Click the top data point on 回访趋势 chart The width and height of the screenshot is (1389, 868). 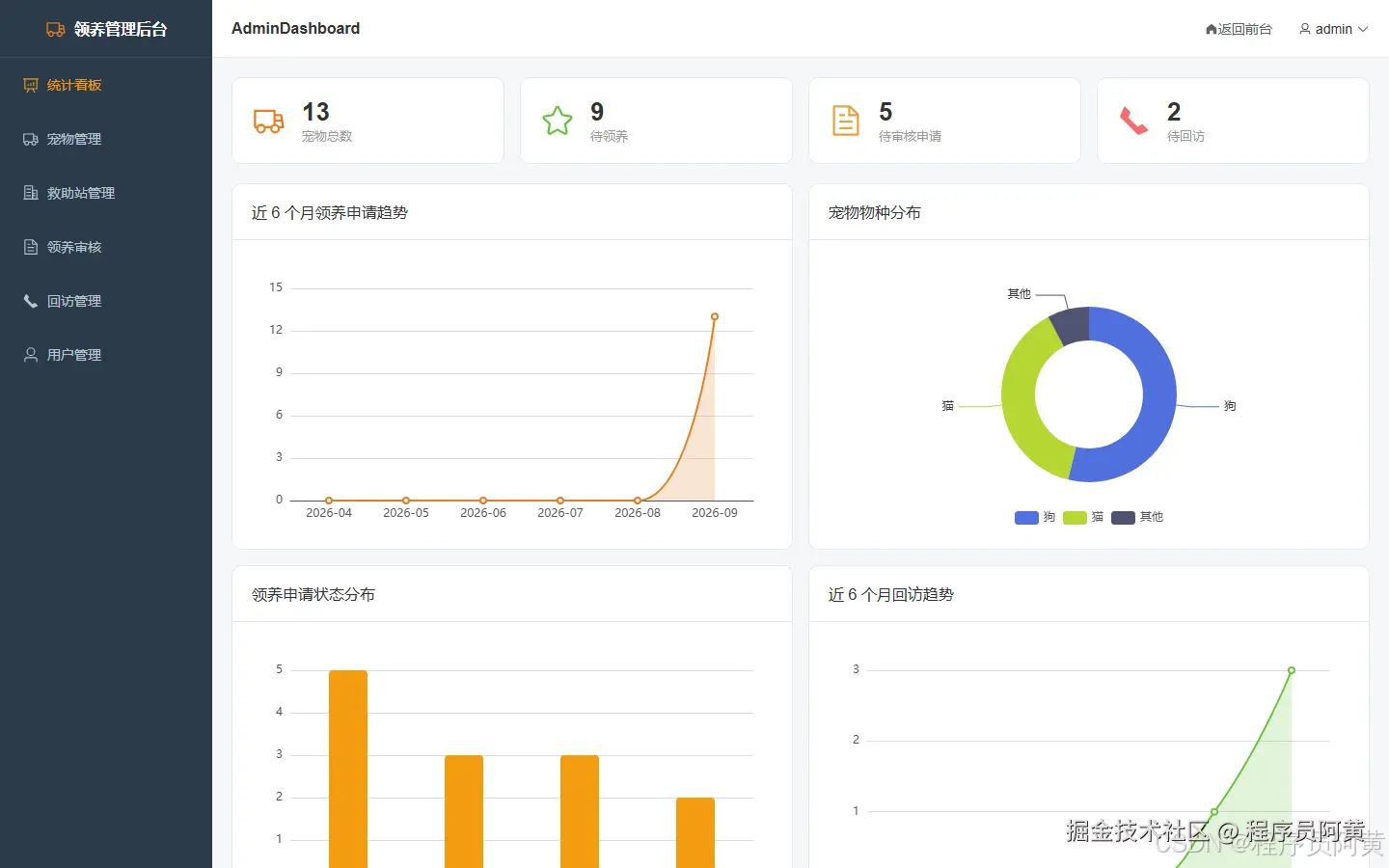tap(1292, 670)
